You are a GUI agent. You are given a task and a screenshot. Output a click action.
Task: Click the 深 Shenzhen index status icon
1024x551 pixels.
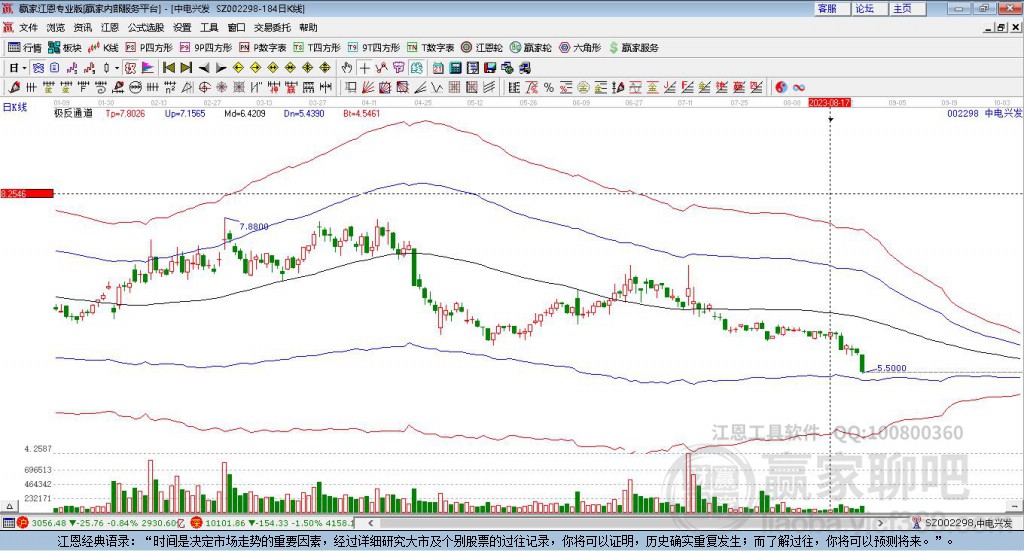point(197,522)
